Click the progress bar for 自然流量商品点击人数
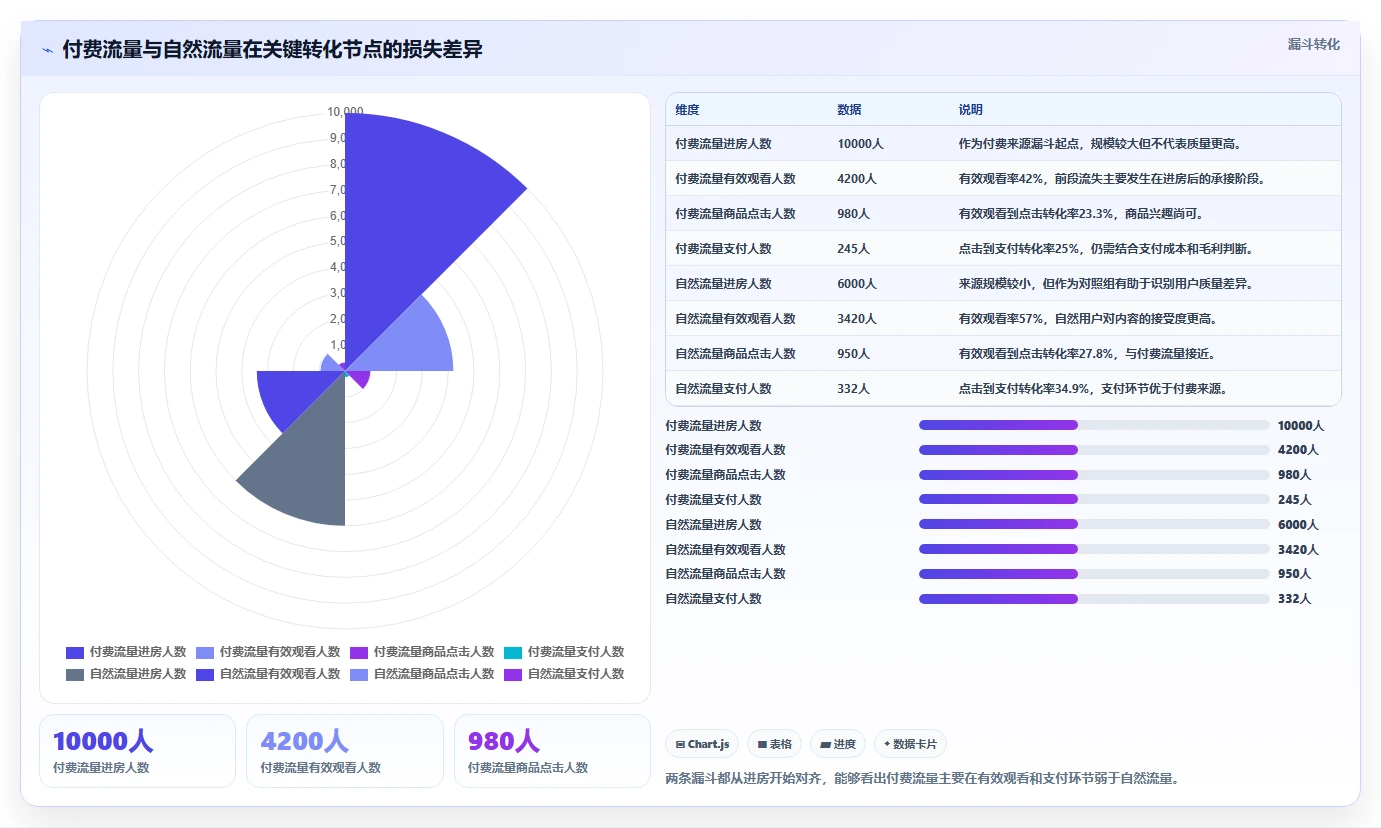The image size is (1381, 828). pos(1094,574)
